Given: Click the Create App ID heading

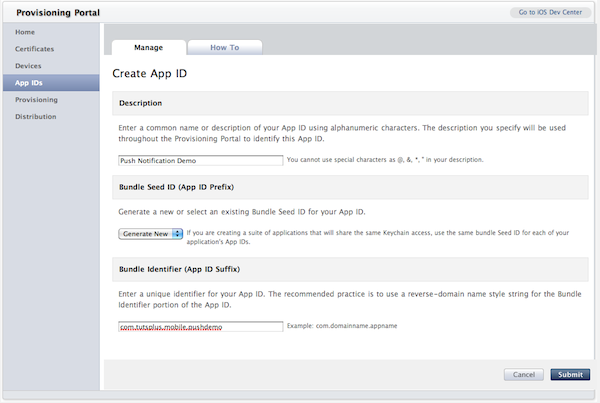Looking at the screenshot, I should [150, 73].
